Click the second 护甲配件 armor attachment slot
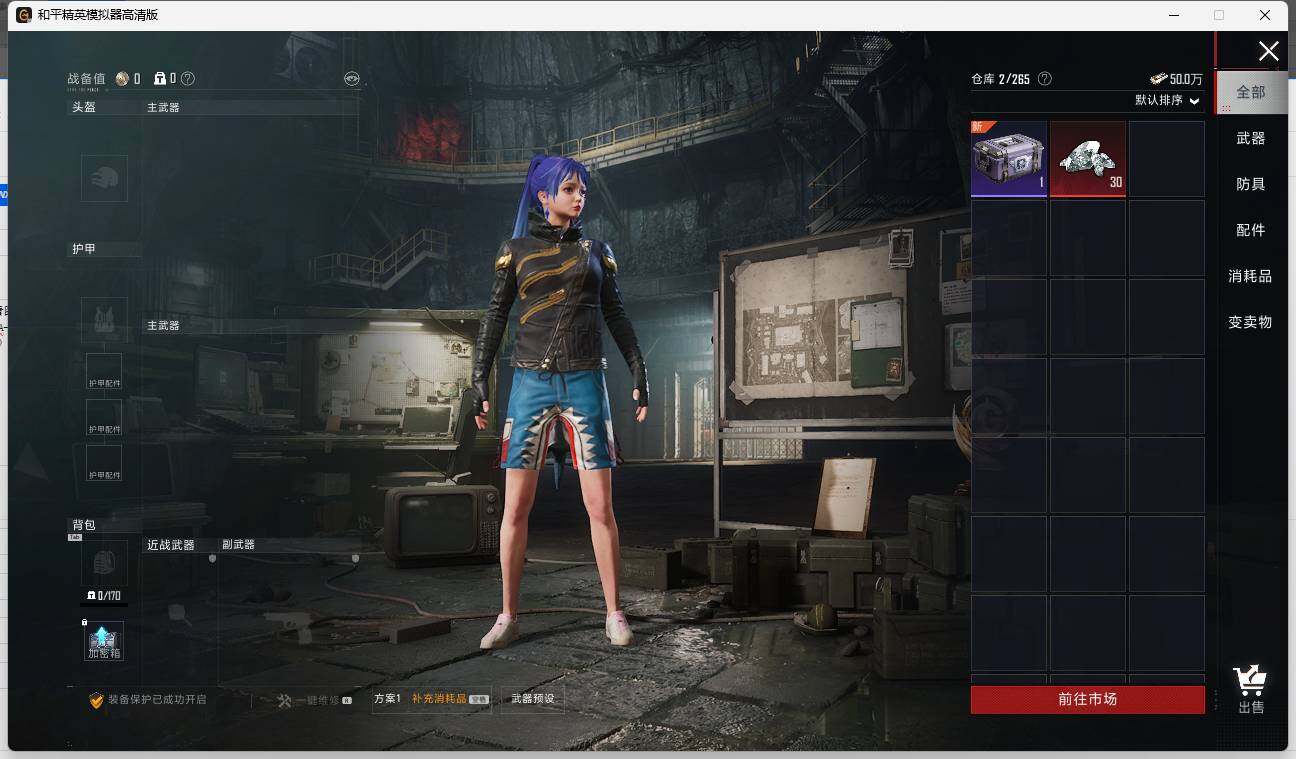Image resolution: width=1296 pixels, height=759 pixels. tap(104, 418)
